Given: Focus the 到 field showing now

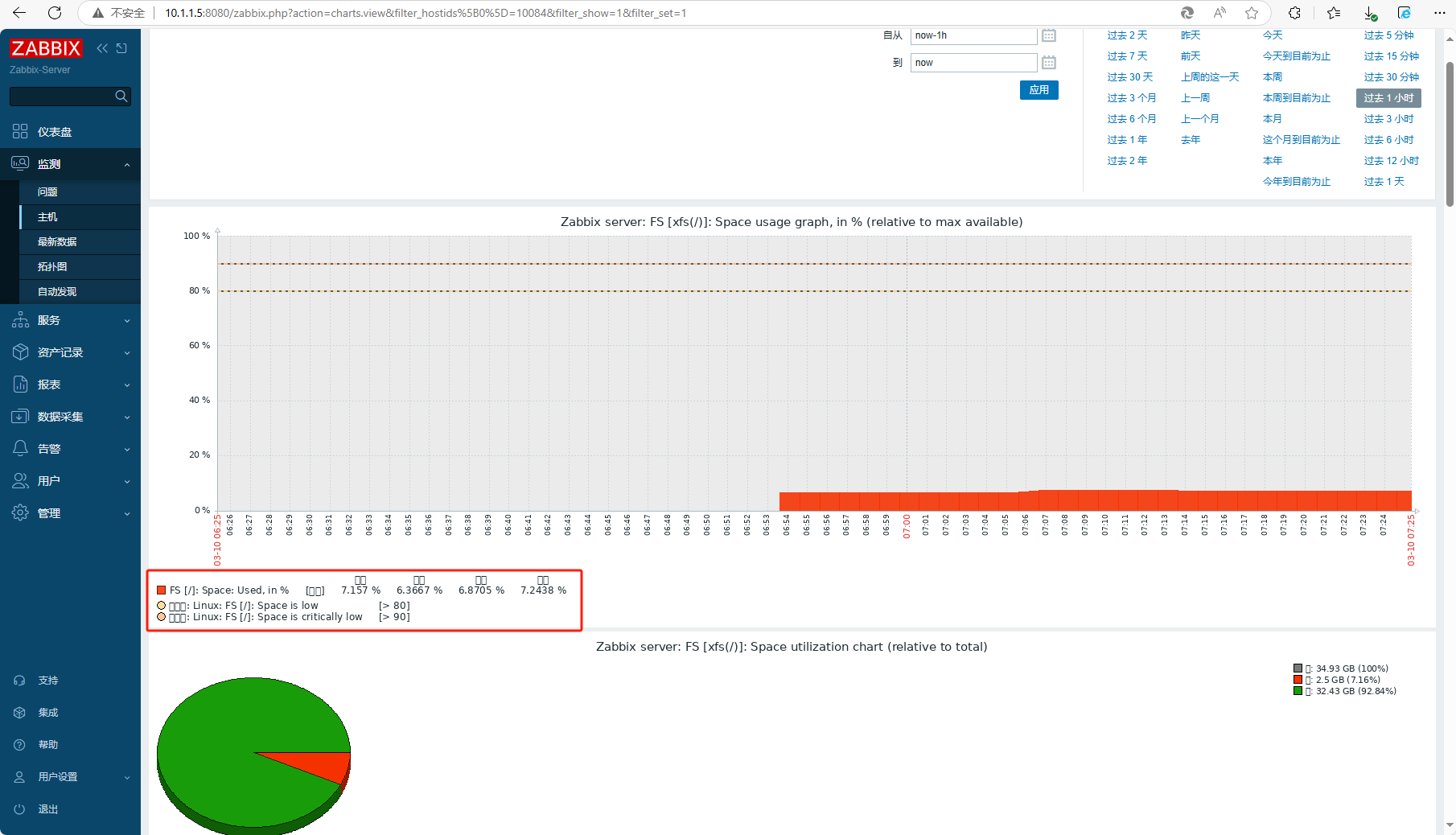Looking at the screenshot, I should pos(973,63).
